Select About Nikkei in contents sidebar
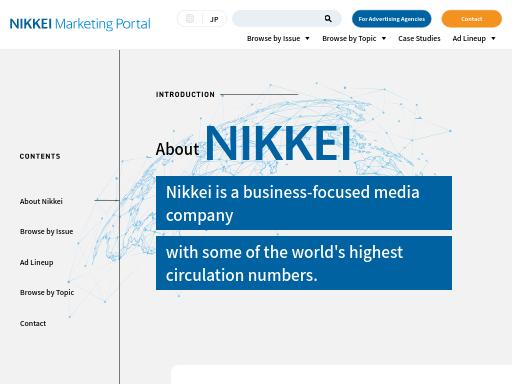The height and width of the screenshot is (384, 512). [x=41, y=201]
